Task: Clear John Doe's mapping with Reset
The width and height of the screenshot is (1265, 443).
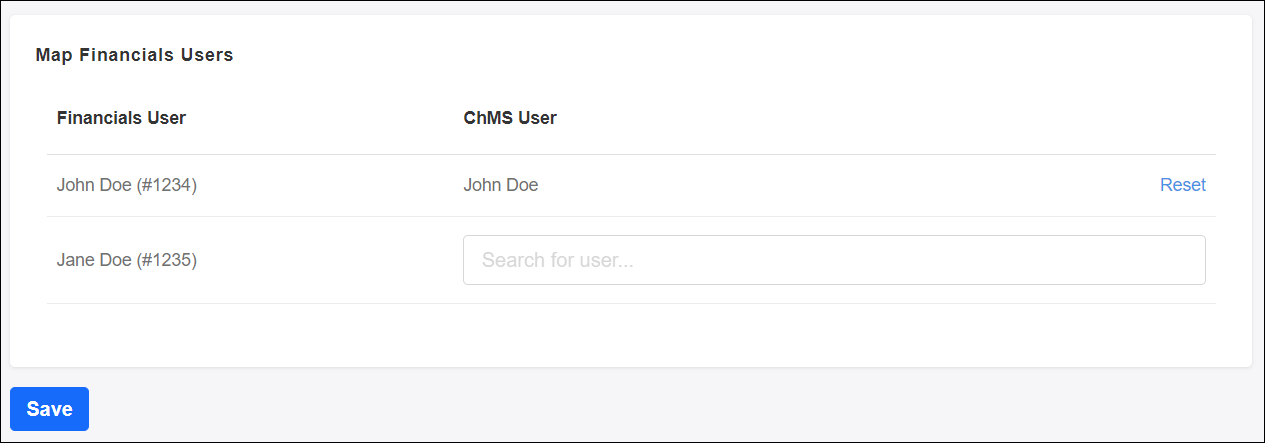Action: click(1182, 185)
